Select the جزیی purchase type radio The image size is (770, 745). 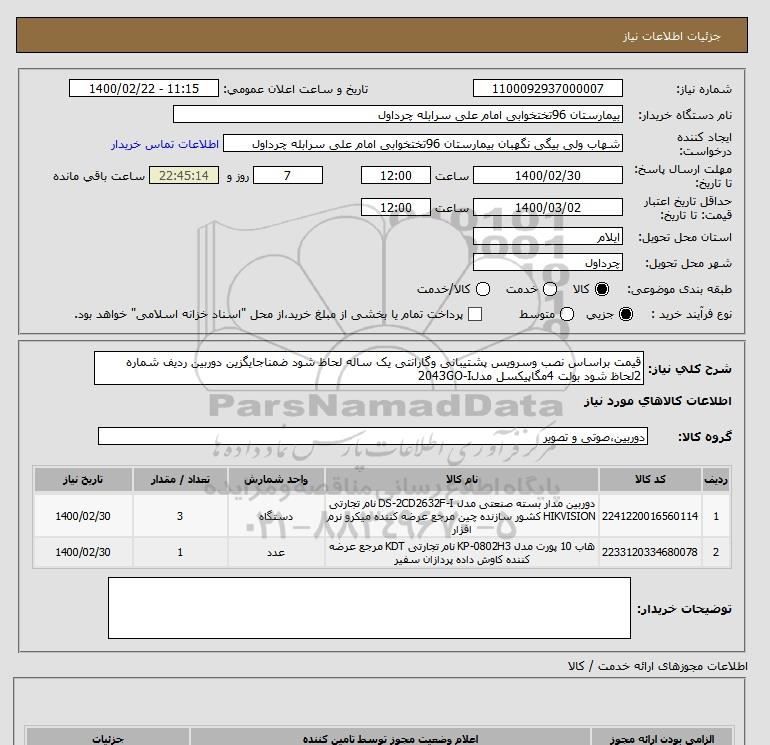click(x=626, y=314)
